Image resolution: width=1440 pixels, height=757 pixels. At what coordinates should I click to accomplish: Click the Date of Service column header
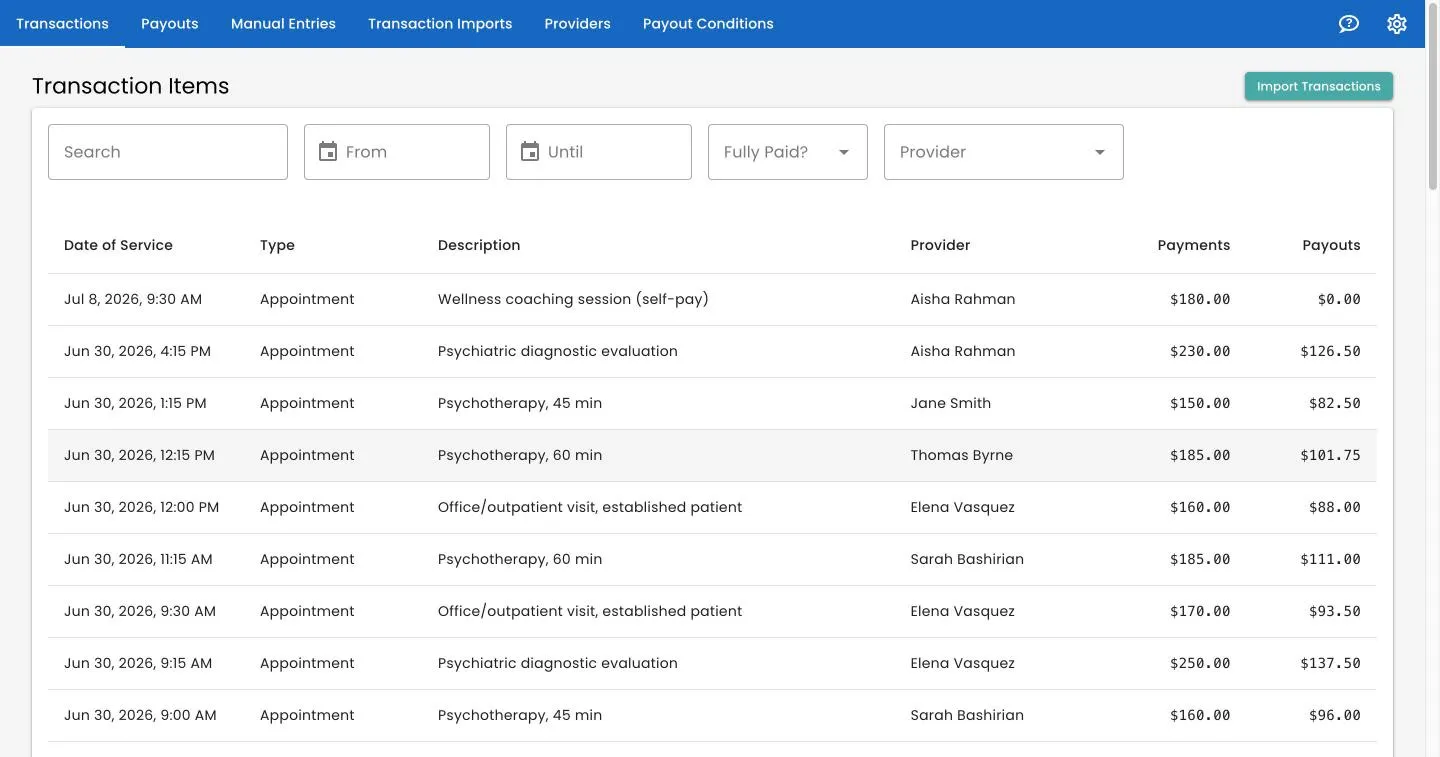118,245
